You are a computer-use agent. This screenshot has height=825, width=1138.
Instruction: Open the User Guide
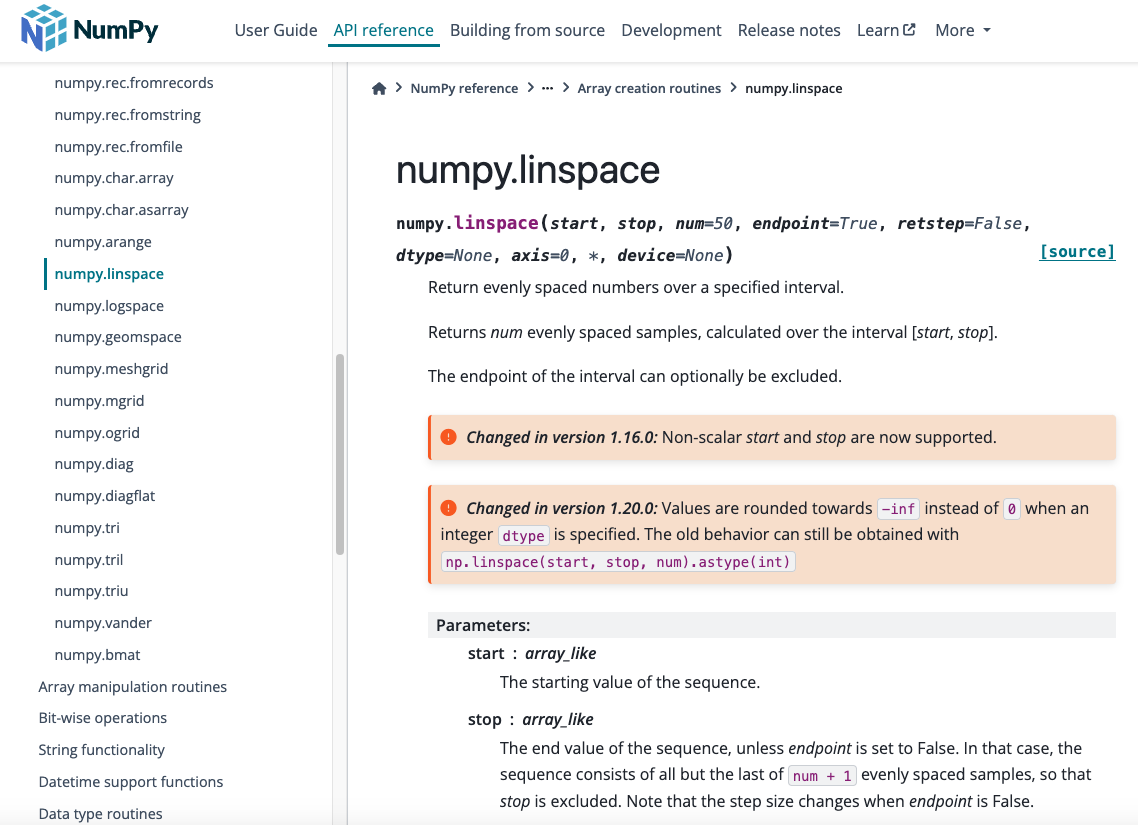pos(276,30)
